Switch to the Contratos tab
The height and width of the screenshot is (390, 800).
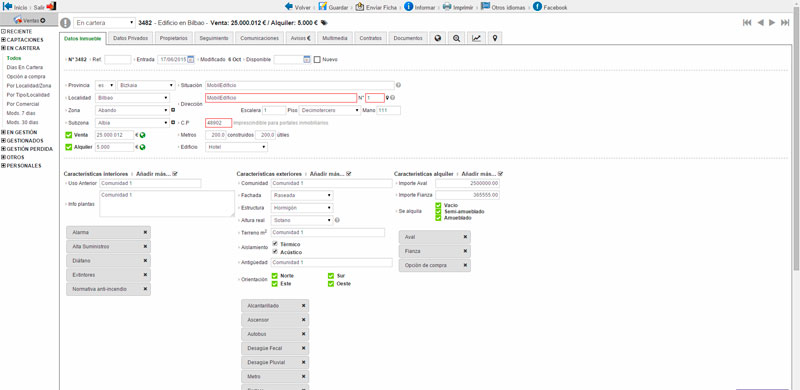tap(370, 38)
